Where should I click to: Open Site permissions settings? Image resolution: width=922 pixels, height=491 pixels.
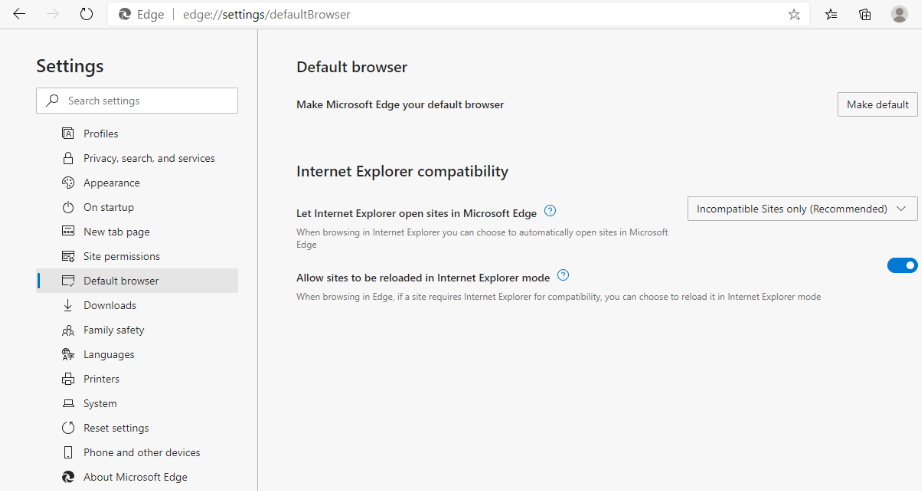136,256
